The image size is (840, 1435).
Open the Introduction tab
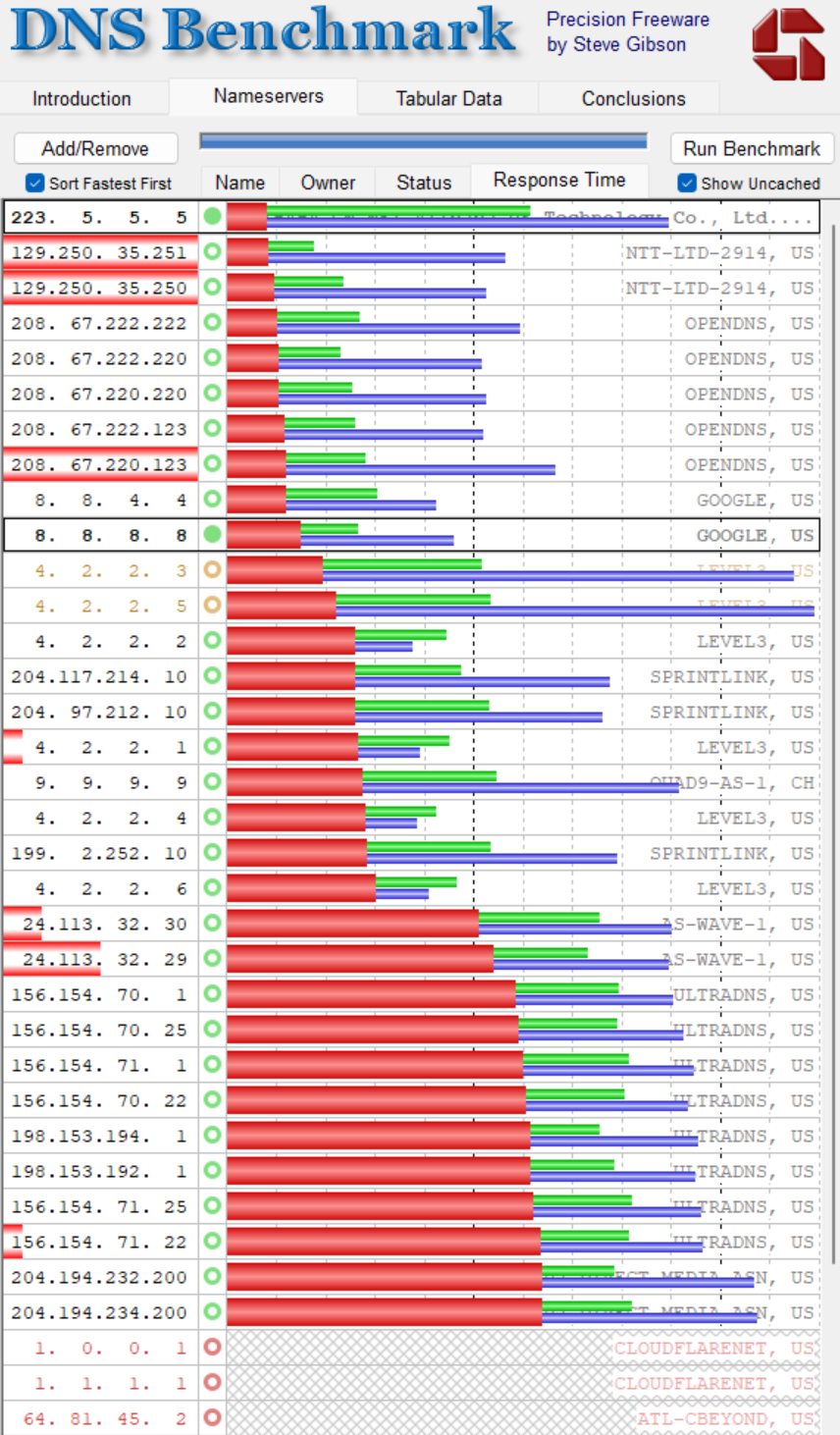tap(81, 98)
